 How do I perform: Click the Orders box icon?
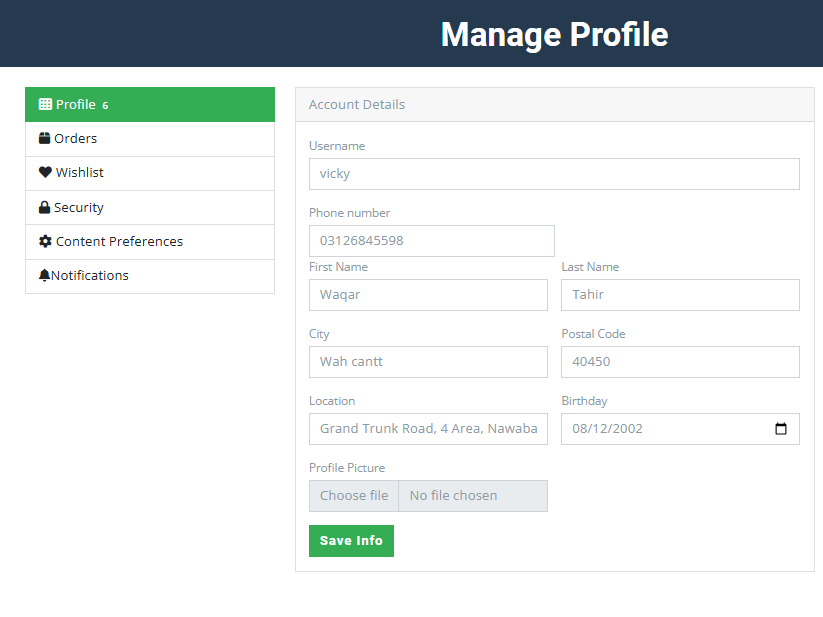point(44,138)
